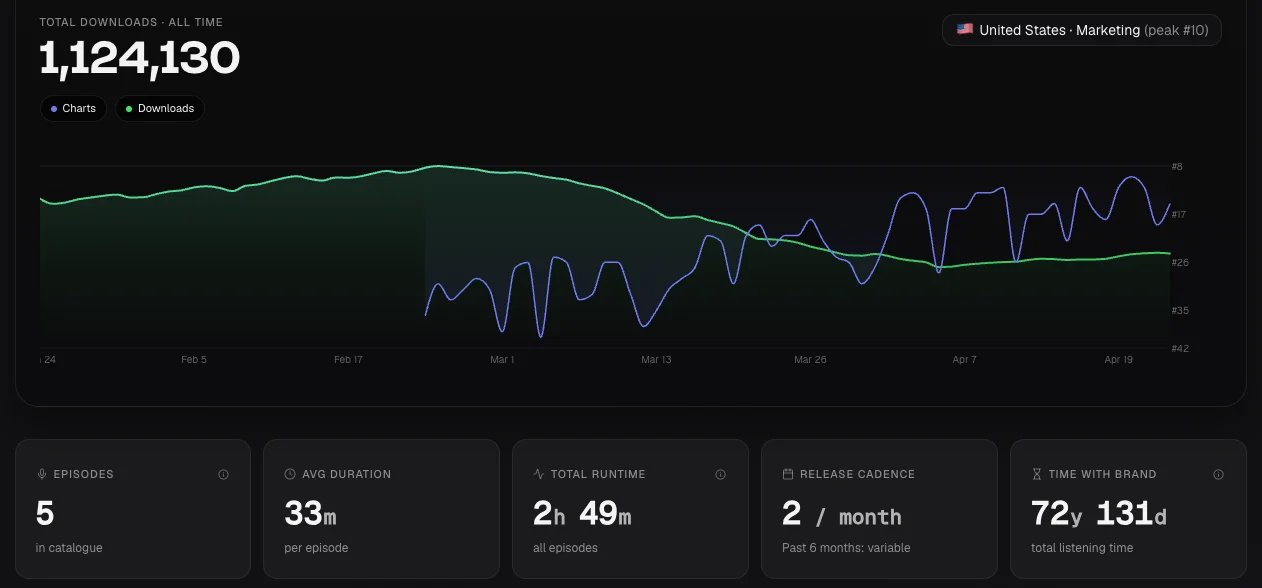Click the calendar icon beside Release Cadence
Screen dimensions: 1262x588
coord(788,474)
